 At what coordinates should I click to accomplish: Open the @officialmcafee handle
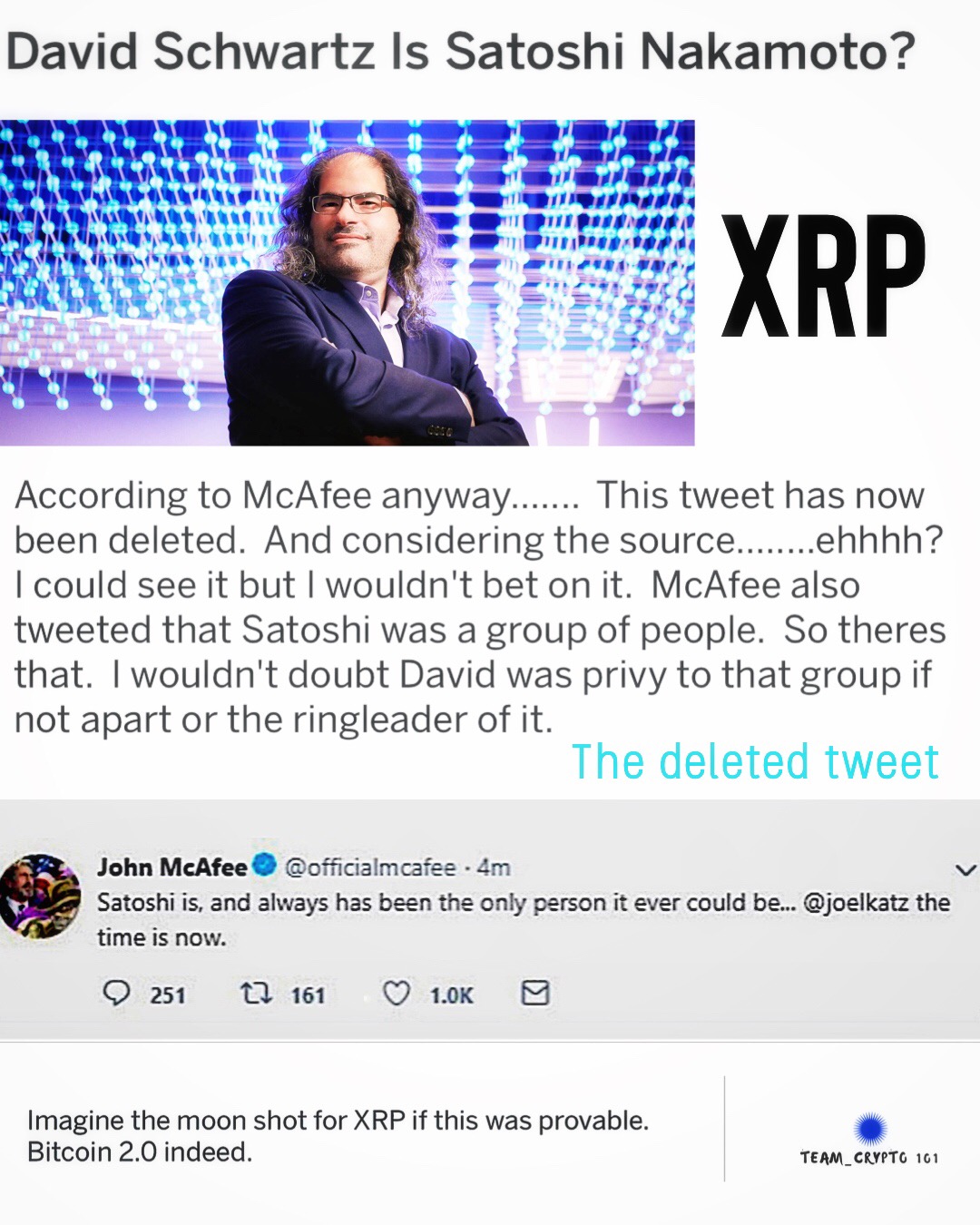[x=370, y=867]
